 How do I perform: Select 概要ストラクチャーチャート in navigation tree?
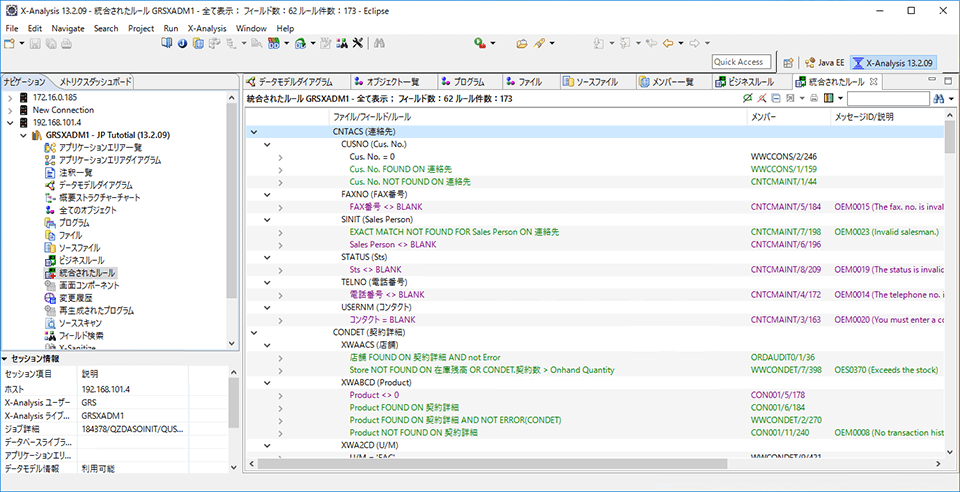(x=99, y=198)
